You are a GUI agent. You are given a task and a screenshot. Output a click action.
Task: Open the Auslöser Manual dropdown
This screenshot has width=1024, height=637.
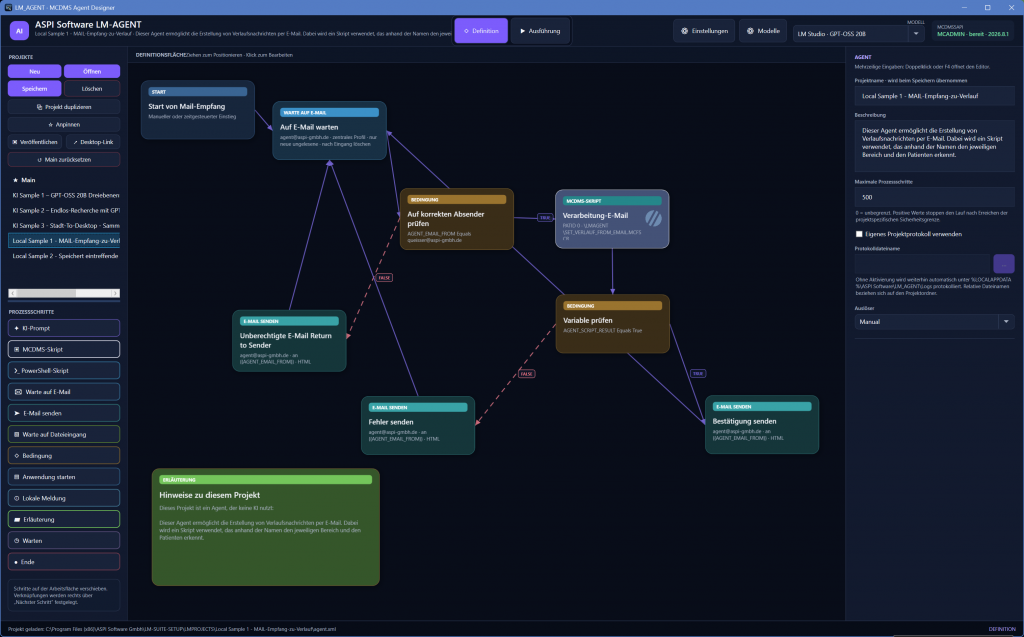pyautogui.click(x=935, y=321)
